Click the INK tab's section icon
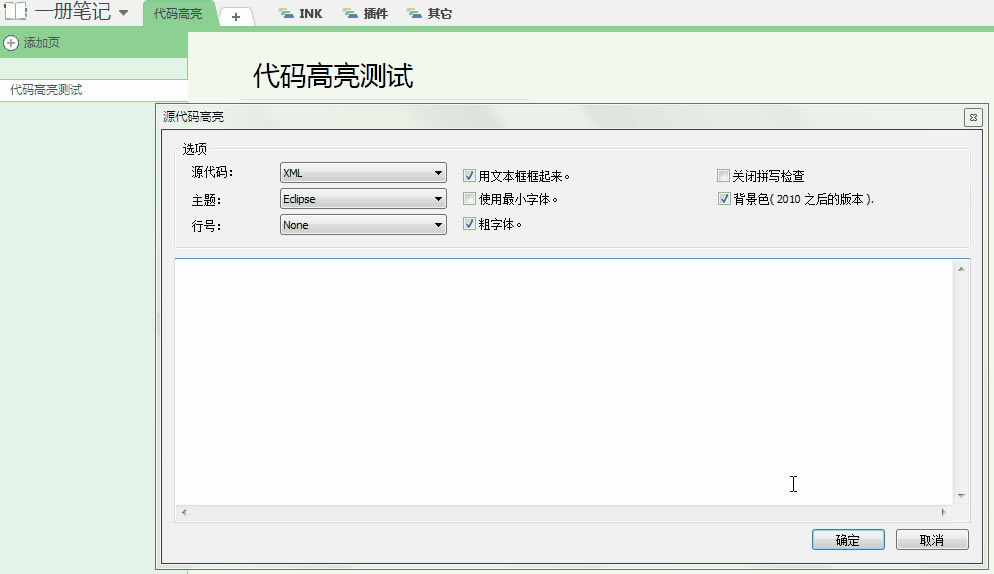Screen dimensions: 994x574 tap(287, 13)
